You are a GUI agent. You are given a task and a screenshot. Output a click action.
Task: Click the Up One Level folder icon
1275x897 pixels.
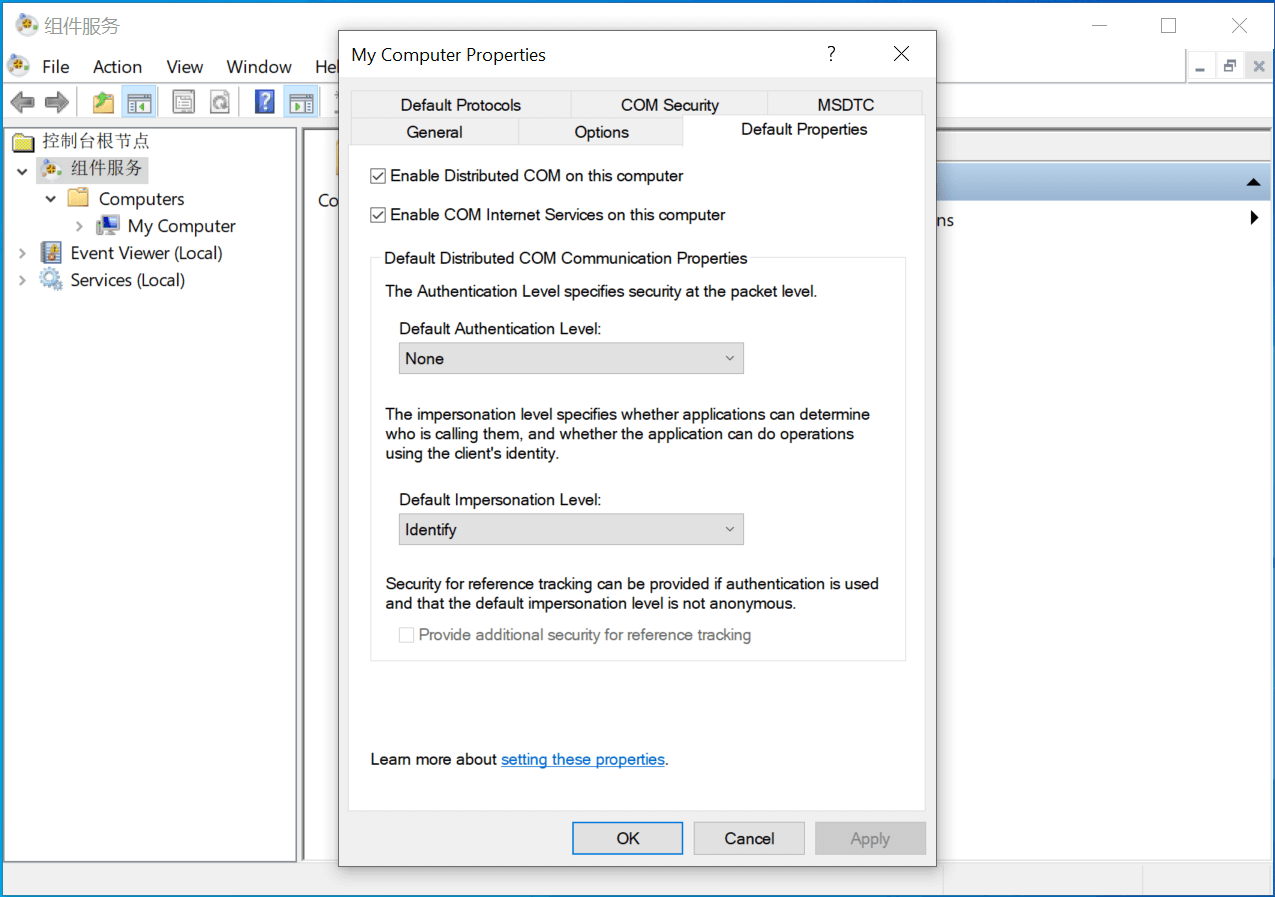coord(103,102)
